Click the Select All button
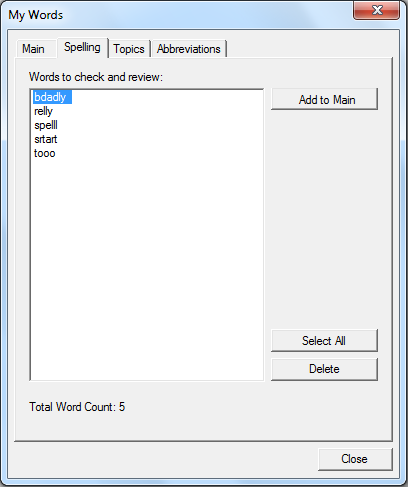This screenshot has width=408, height=487. pos(324,340)
